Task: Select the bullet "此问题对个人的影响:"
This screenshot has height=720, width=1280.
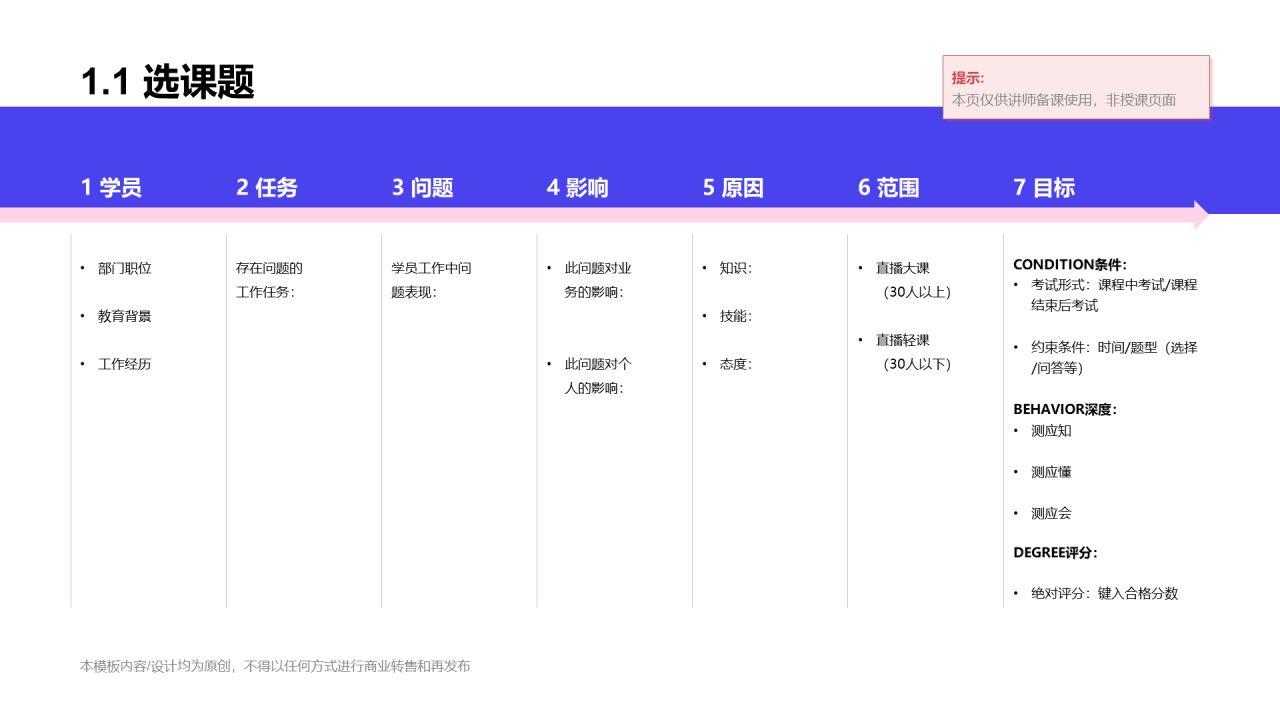Action: coord(598,376)
